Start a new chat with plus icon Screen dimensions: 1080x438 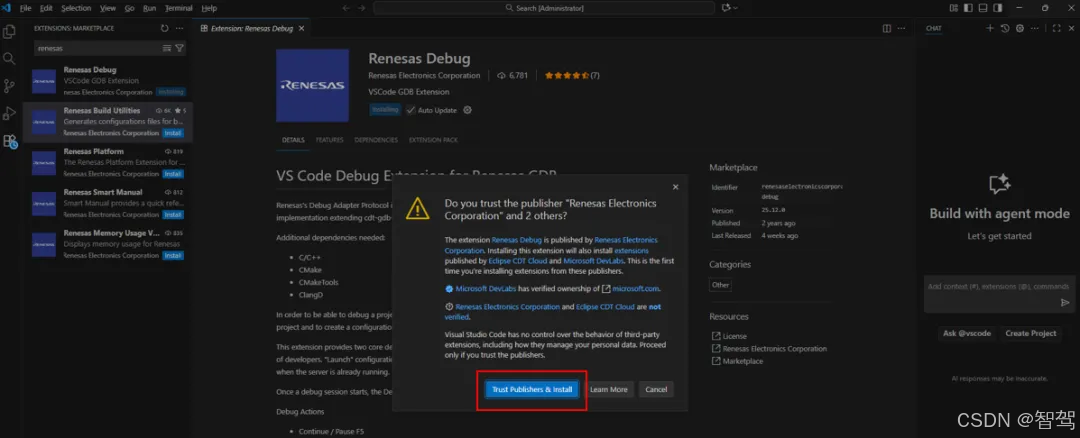pos(990,28)
